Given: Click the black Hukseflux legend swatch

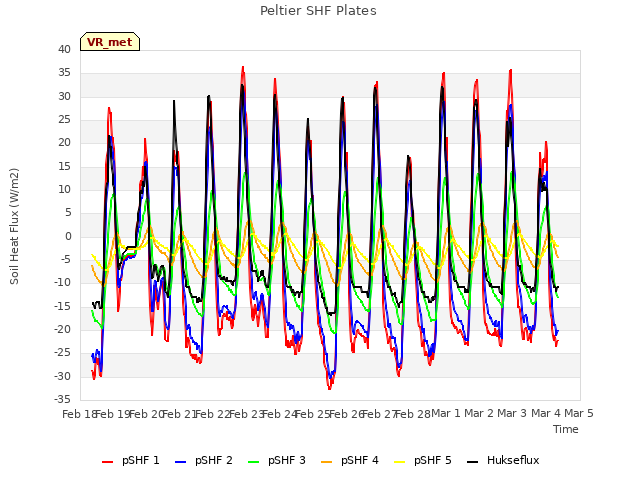Looking at the screenshot, I should coord(473,462).
